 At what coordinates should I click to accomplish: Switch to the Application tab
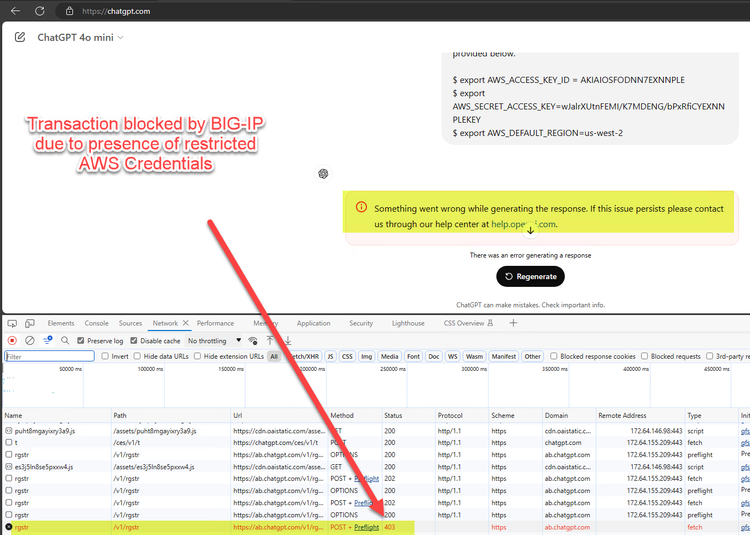313,323
